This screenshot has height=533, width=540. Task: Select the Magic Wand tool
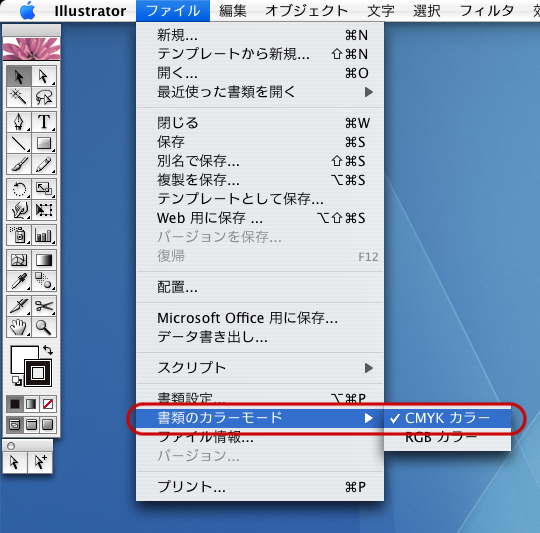click(x=19, y=97)
